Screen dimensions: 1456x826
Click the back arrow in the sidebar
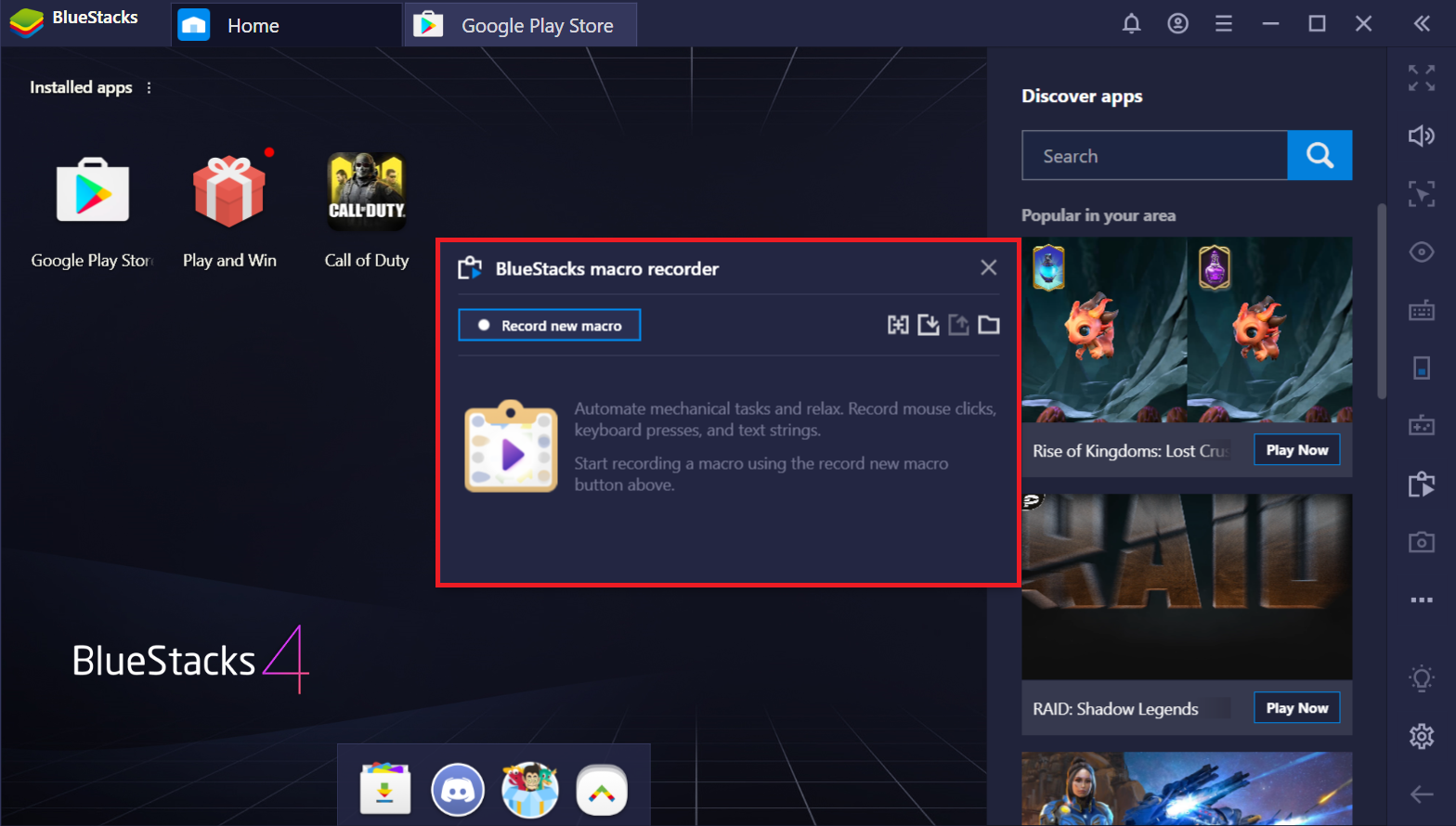coord(1422,794)
